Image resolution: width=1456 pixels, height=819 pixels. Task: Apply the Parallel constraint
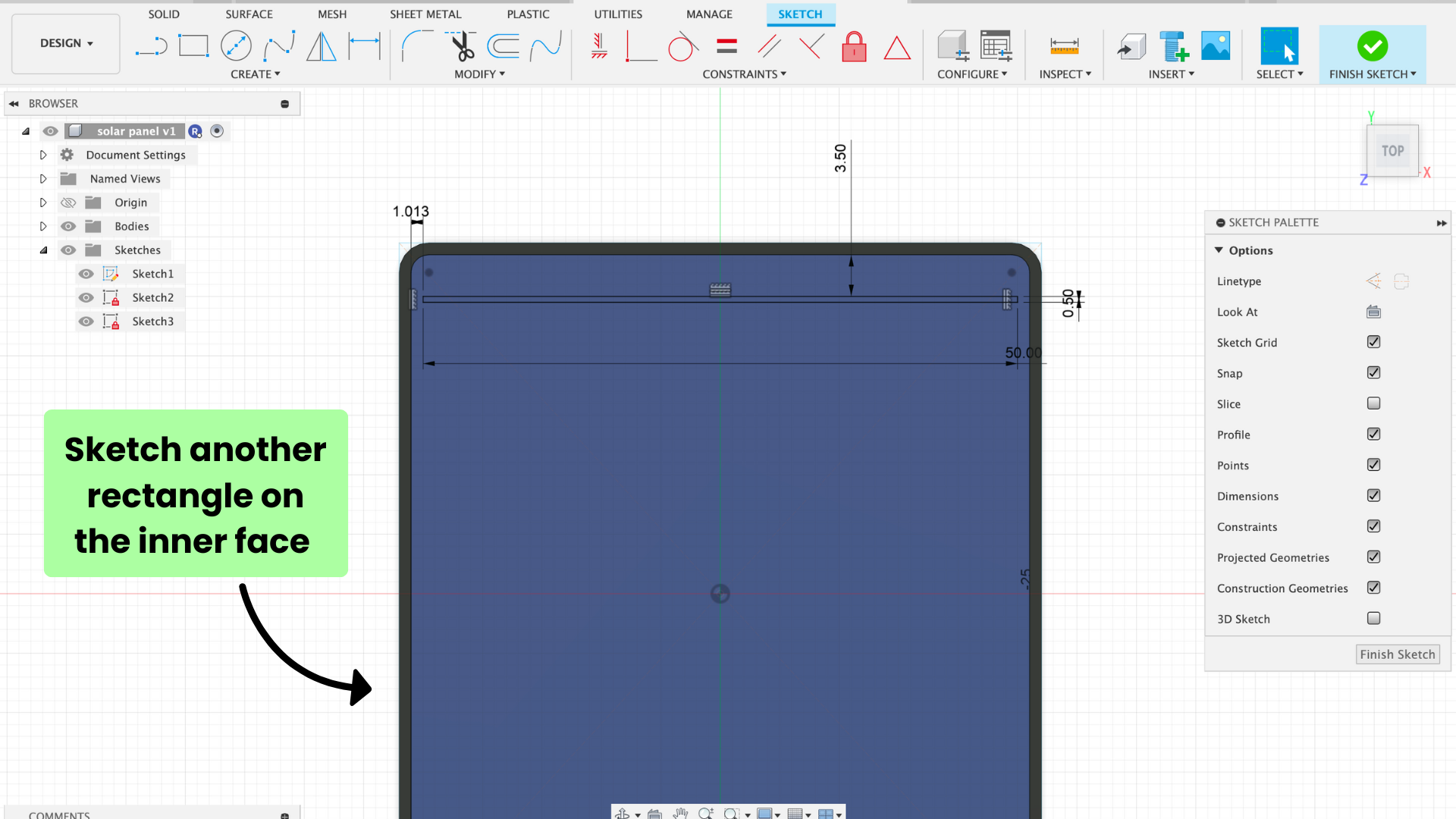click(x=769, y=46)
